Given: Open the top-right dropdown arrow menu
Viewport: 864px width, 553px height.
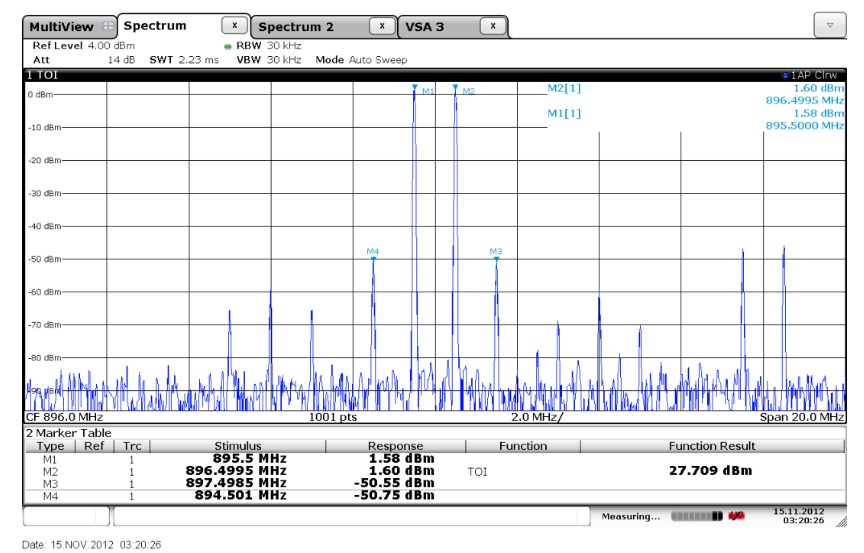Looking at the screenshot, I should [830, 24].
